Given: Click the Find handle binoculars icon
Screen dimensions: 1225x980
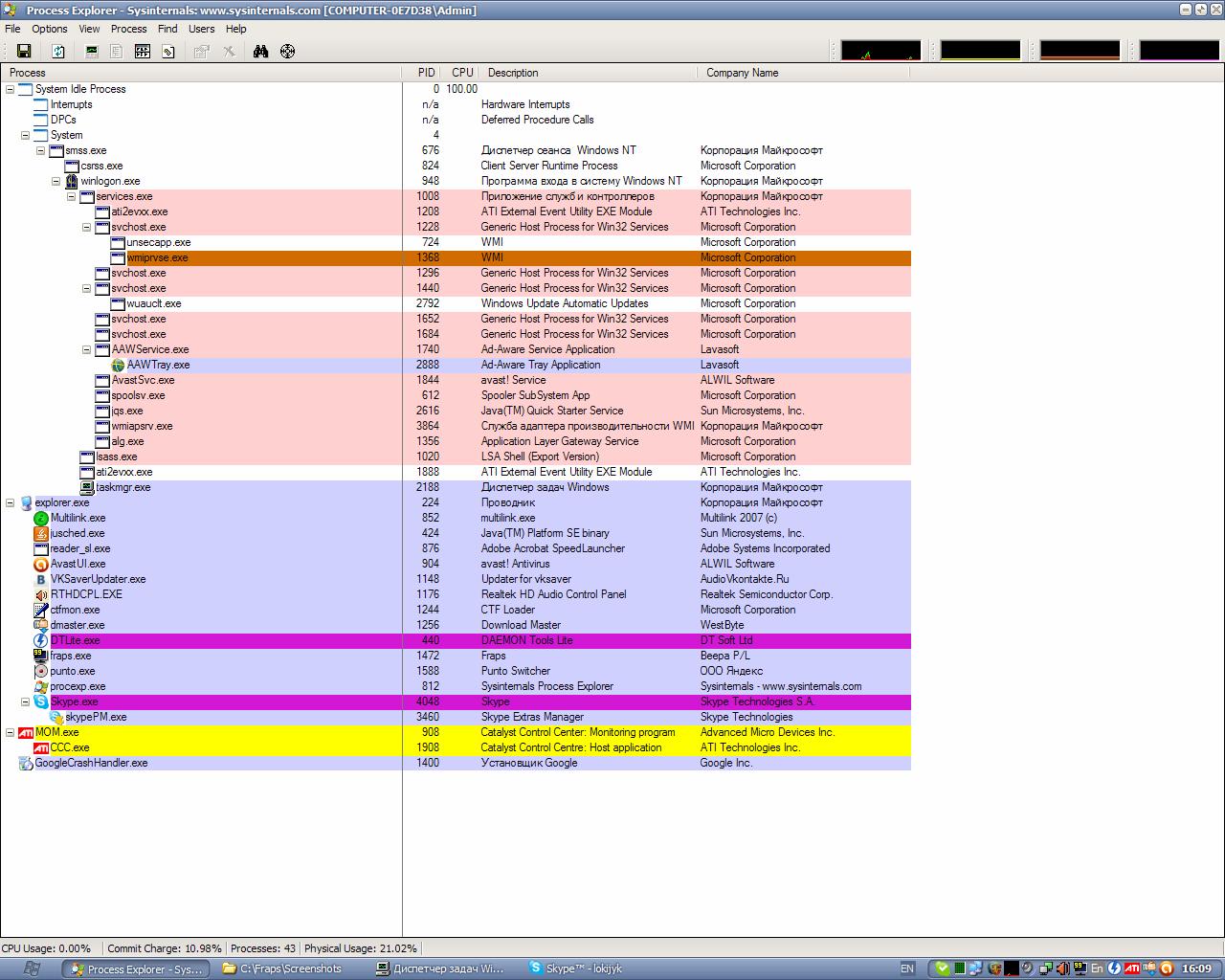Looking at the screenshot, I should pyautogui.click(x=260, y=52).
